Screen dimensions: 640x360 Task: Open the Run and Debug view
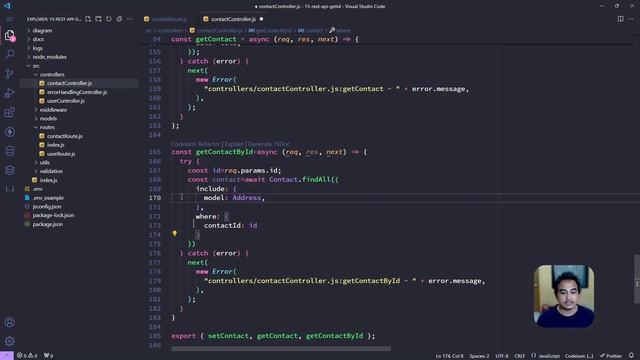(9, 93)
